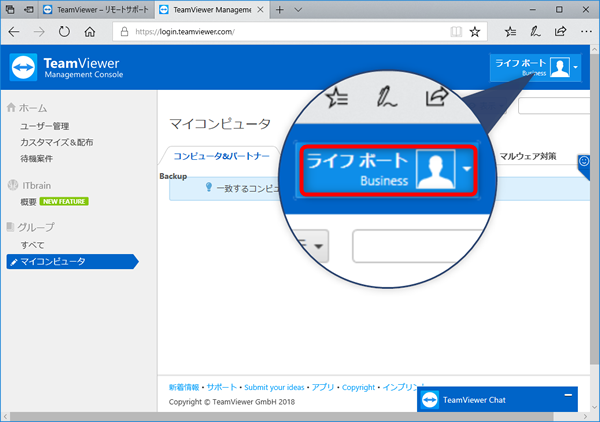This screenshot has width=600, height=422.
Task: Open a new browser tab
Action: (x=280, y=10)
